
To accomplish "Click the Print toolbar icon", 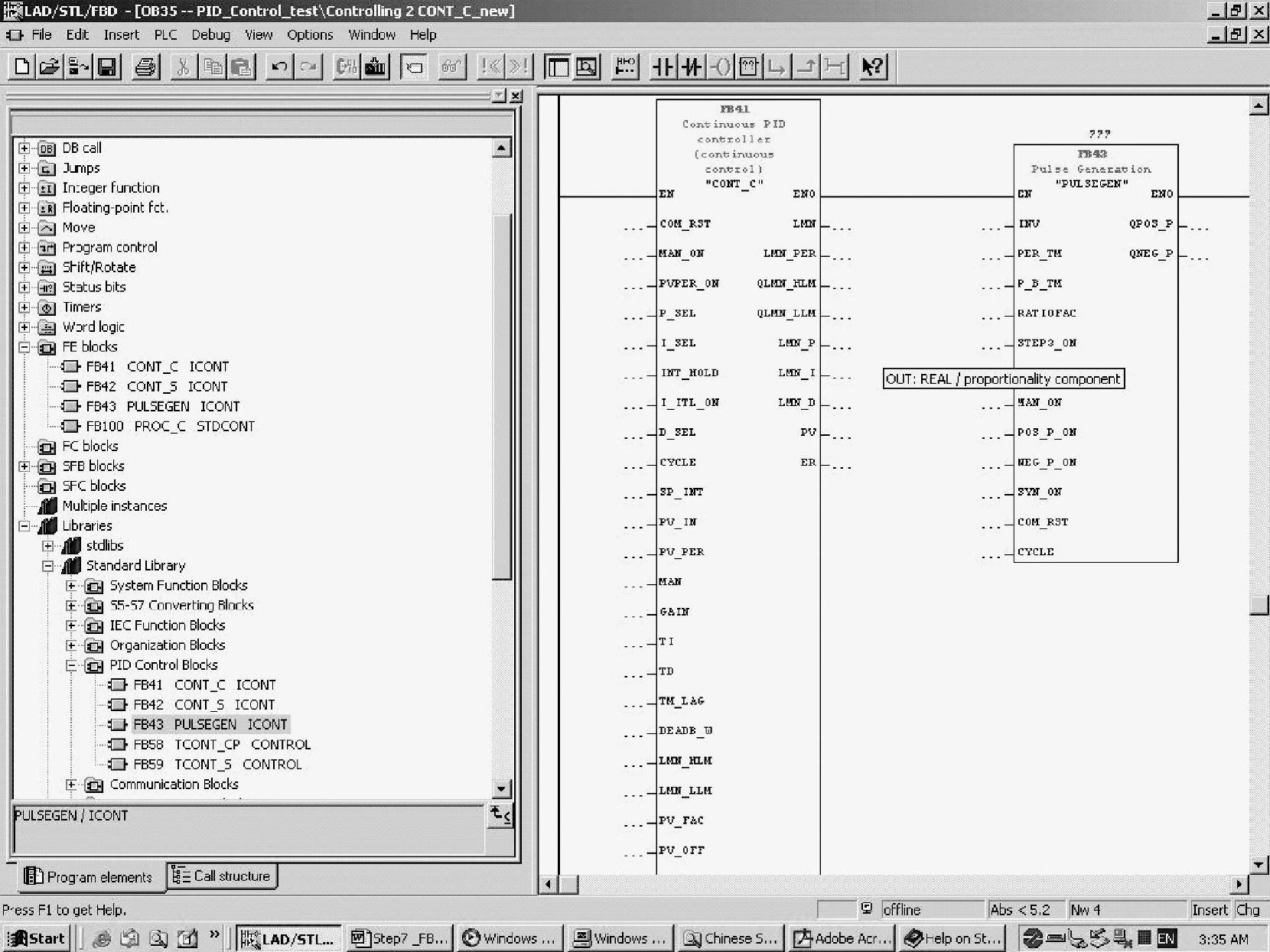I will coord(145,67).
